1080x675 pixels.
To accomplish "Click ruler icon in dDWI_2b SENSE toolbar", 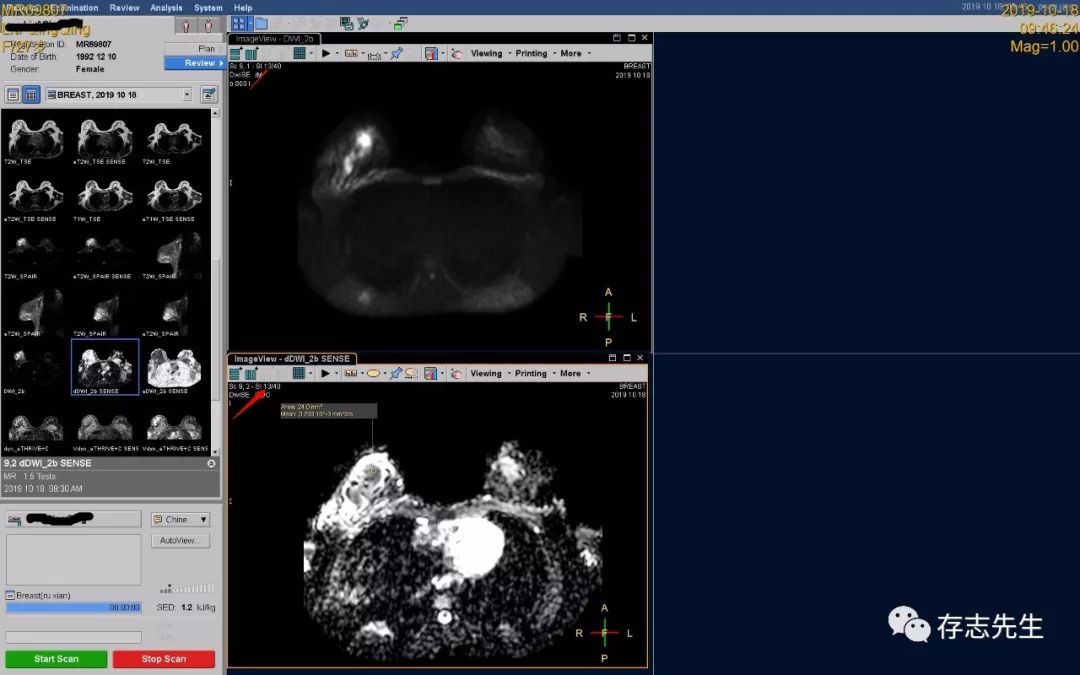I will tap(351, 373).
